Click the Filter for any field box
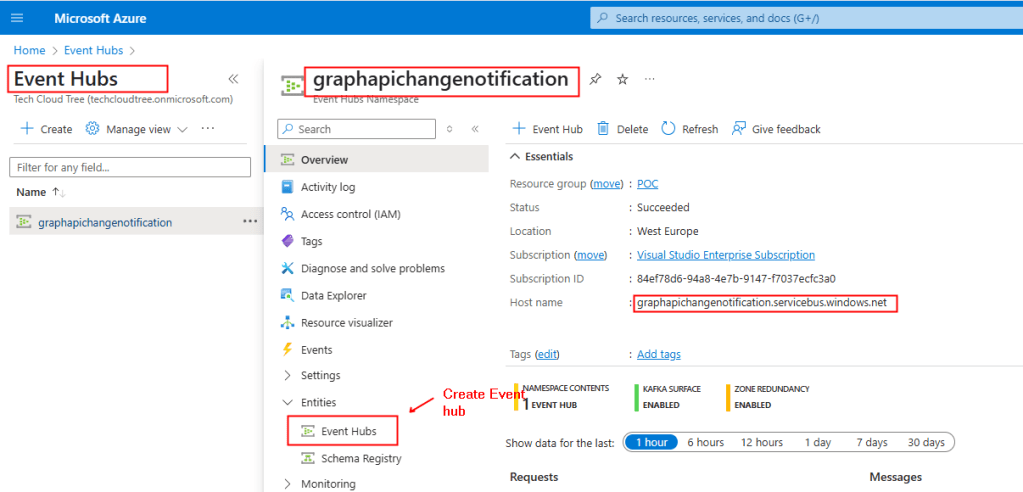1023x492 pixels. point(128,167)
